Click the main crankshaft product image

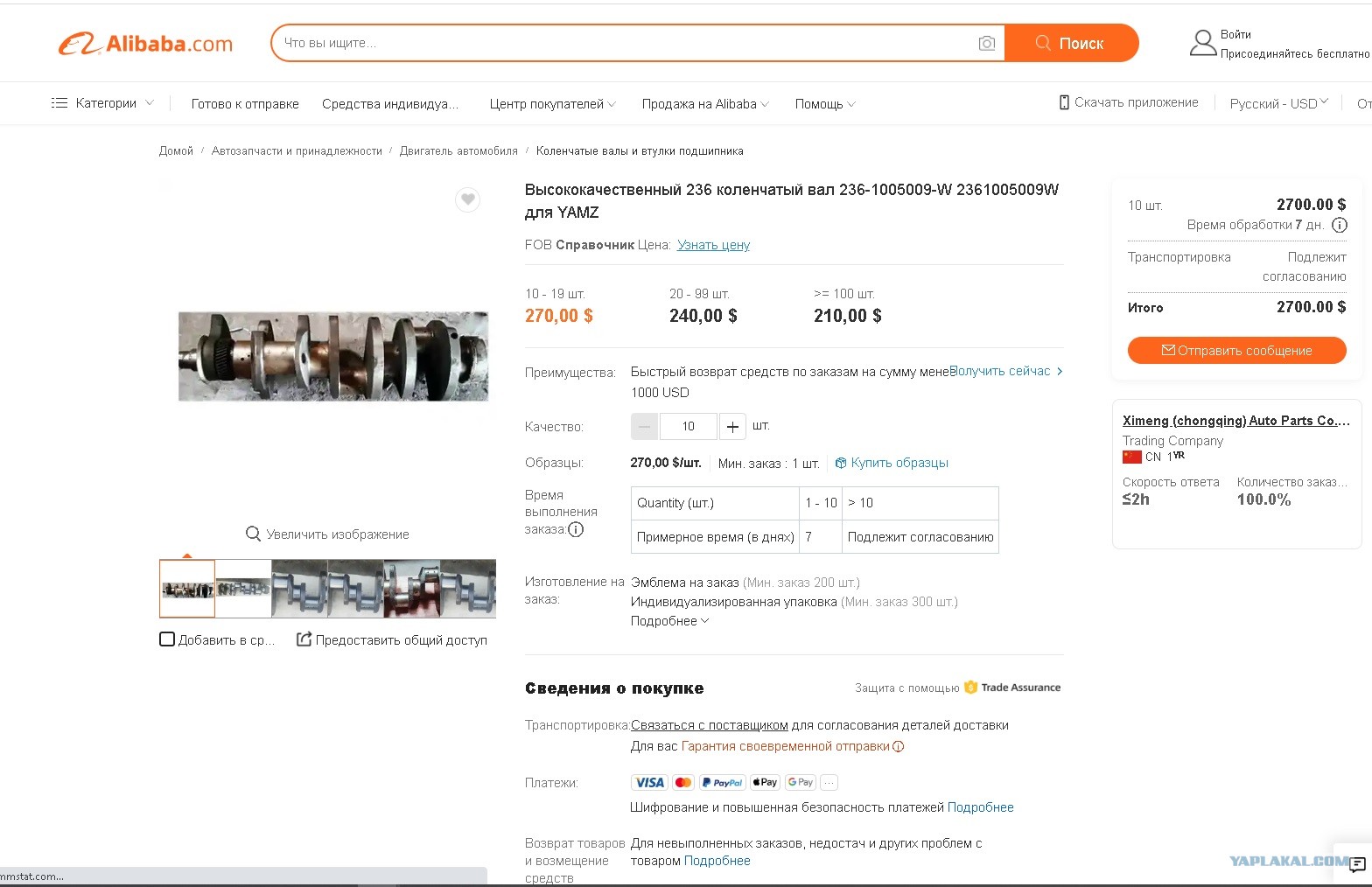[x=333, y=357]
